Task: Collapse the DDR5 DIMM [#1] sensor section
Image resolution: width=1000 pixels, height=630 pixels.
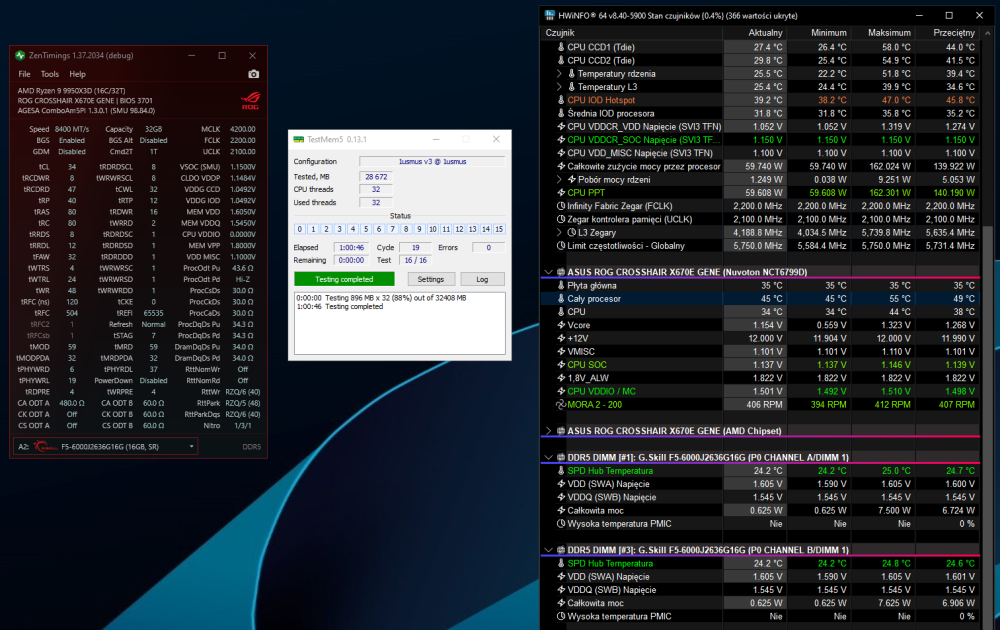Action: (x=548, y=457)
